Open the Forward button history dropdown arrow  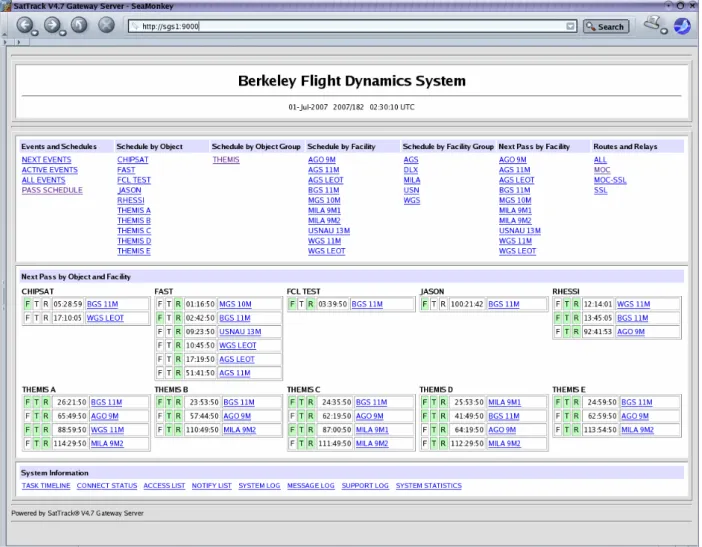point(63,33)
